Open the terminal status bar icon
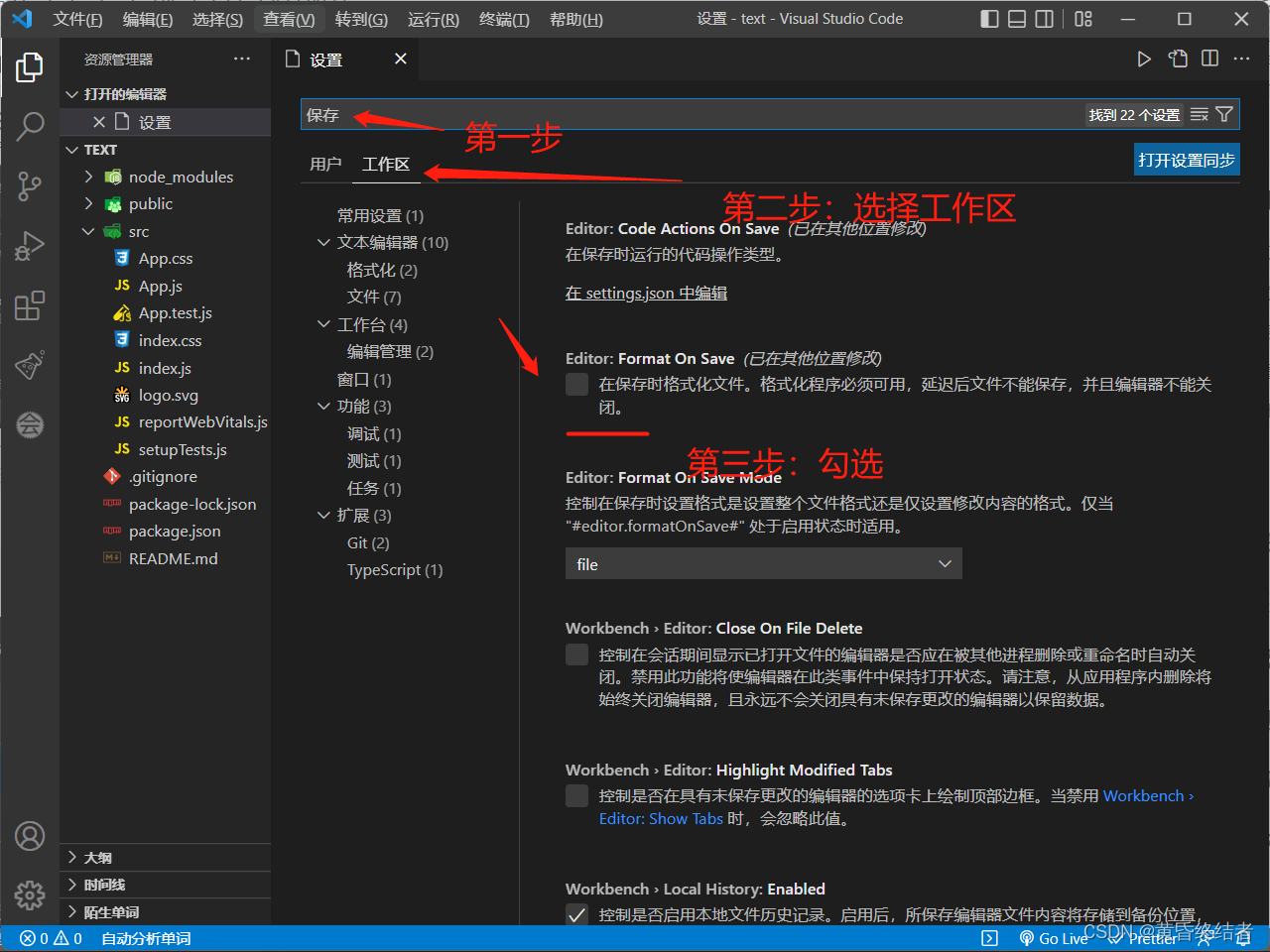 [x=989, y=938]
